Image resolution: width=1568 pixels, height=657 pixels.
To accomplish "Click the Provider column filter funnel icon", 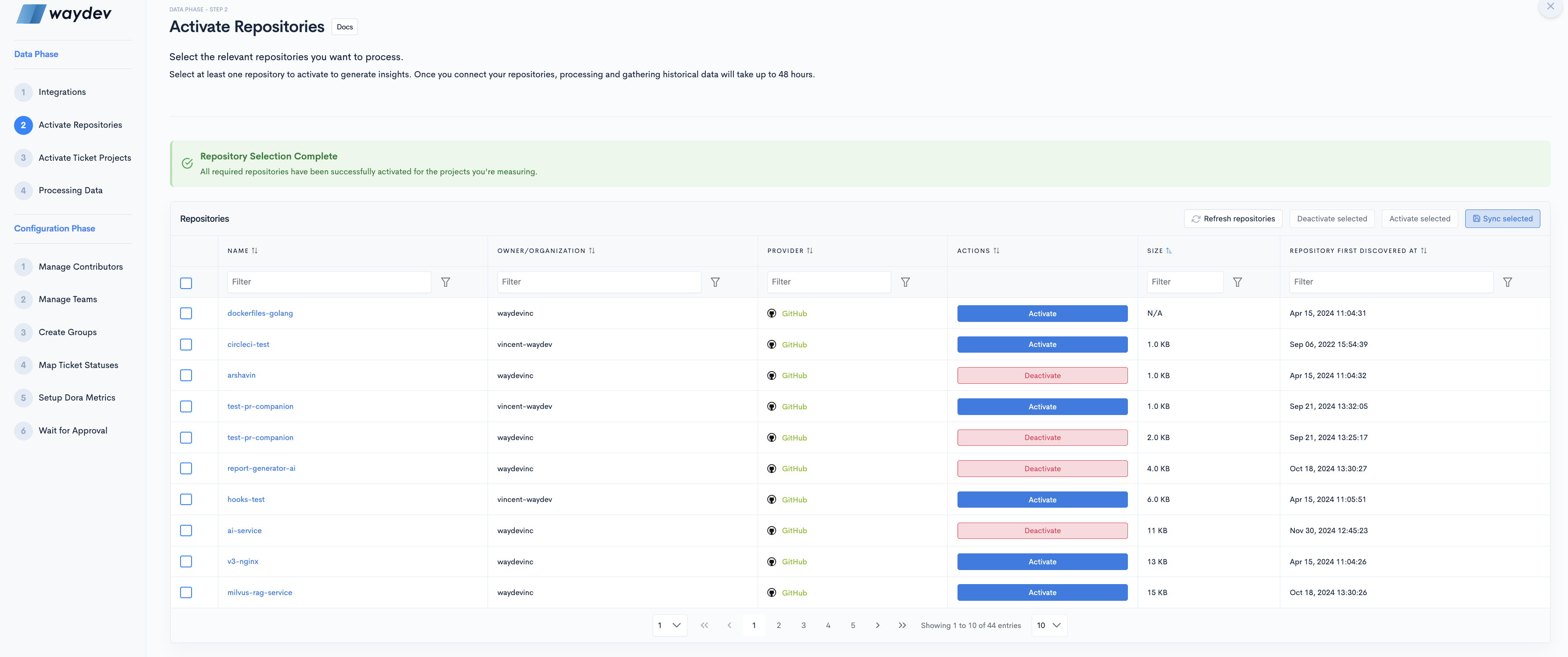I will click(x=905, y=282).
